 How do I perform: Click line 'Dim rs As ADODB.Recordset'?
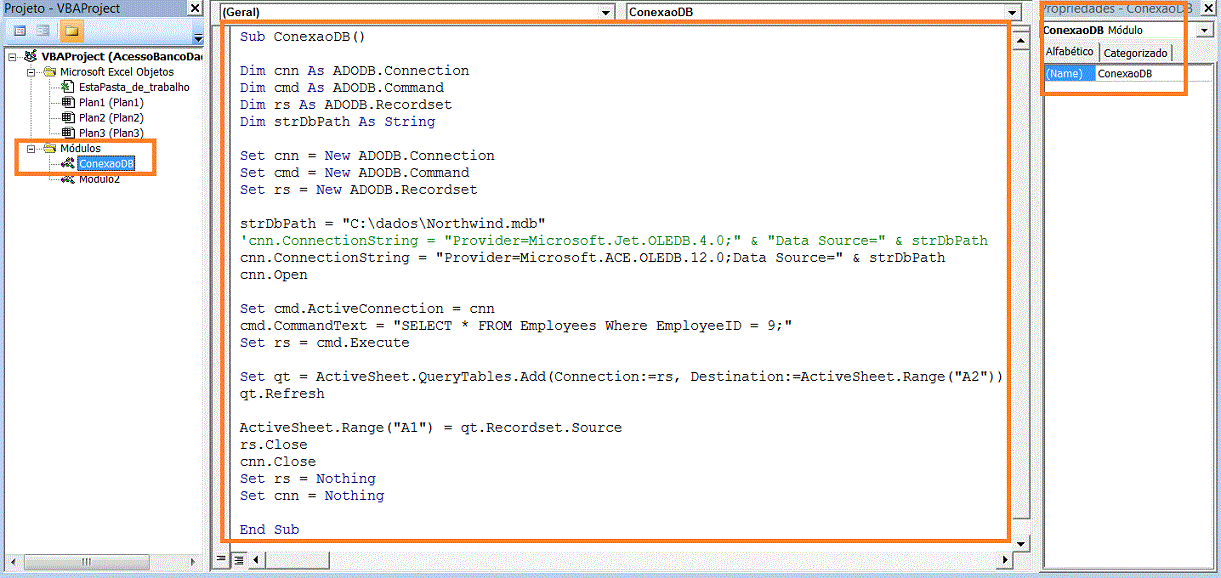(x=346, y=105)
